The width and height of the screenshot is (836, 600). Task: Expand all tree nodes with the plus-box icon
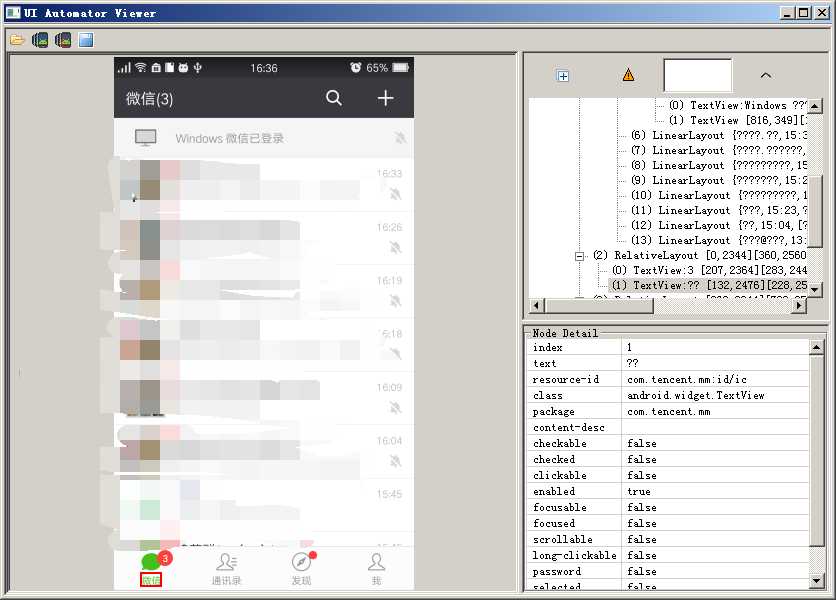(562, 76)
